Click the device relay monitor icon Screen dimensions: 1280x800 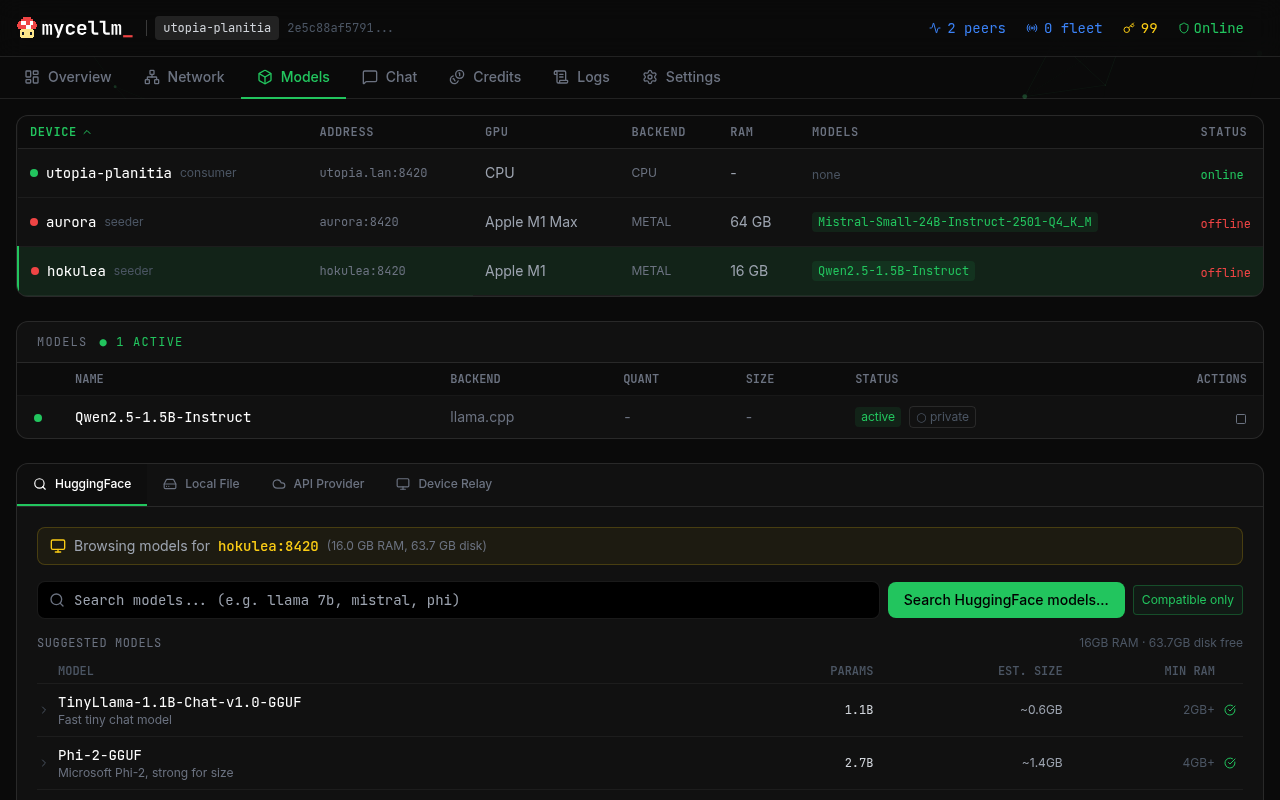click(x=403, y=483)
